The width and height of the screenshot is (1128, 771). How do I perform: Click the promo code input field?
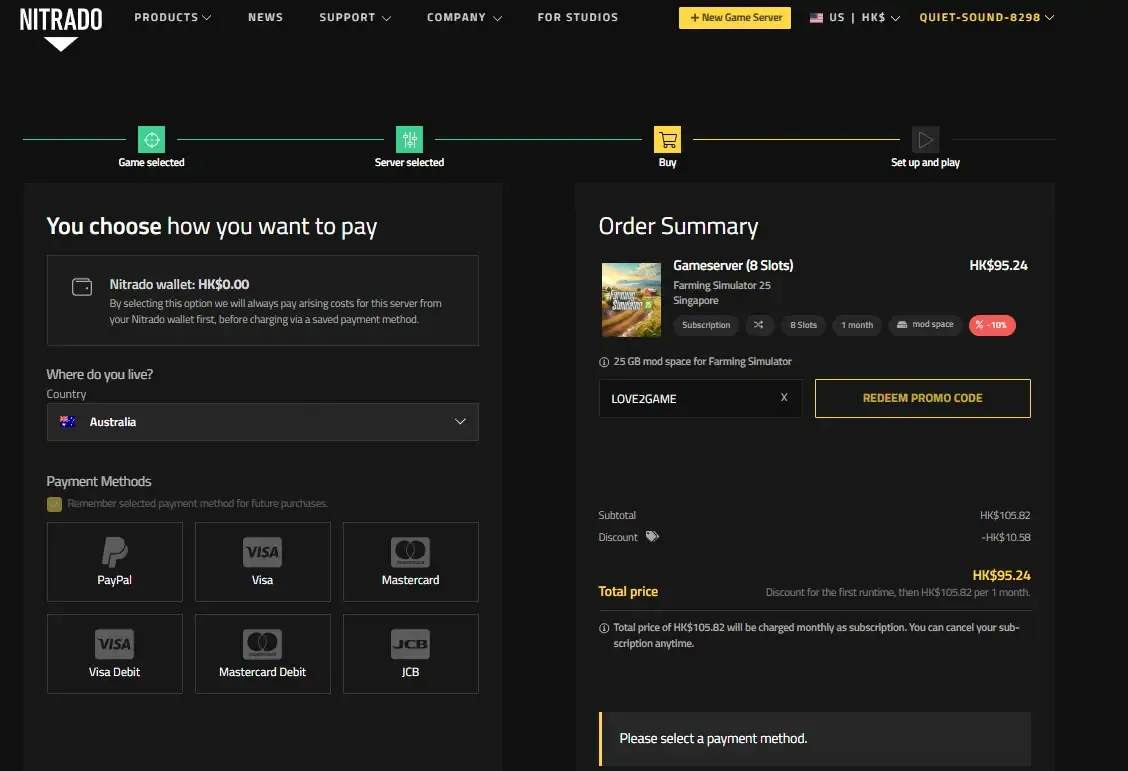[690, 398]
